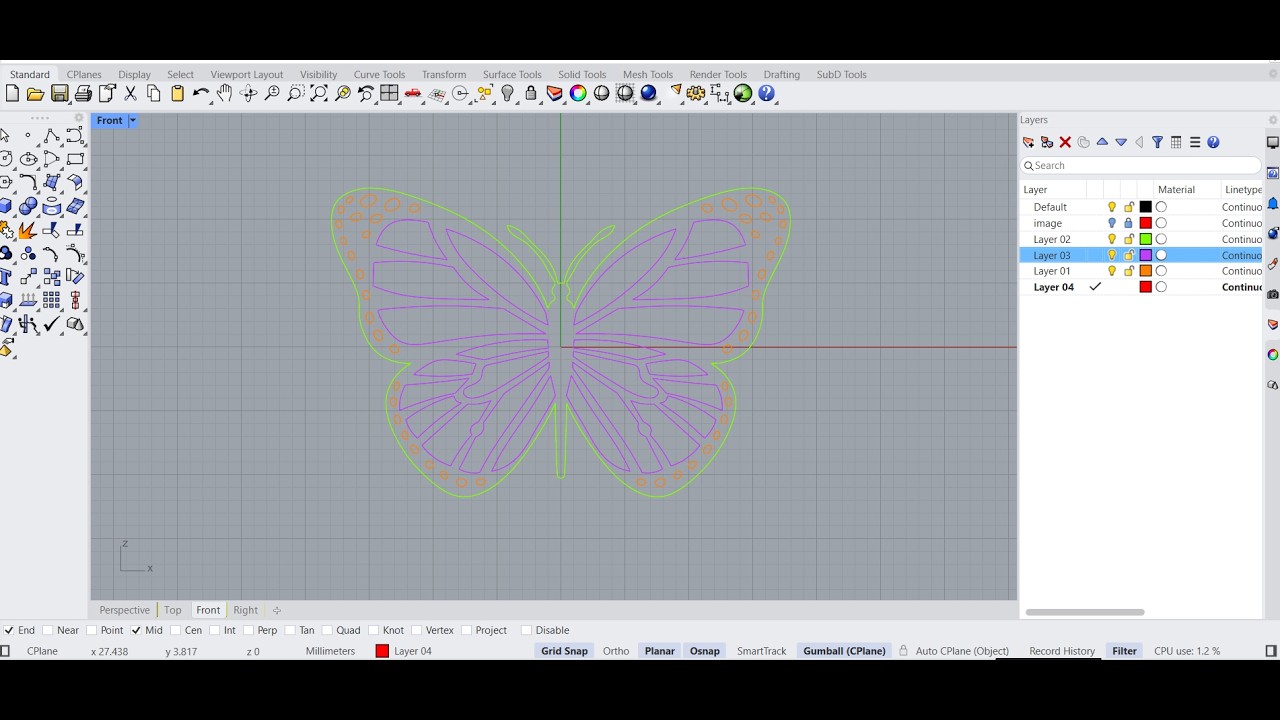This screenshot has width=1280, height=720.
Task: Enable the Quad osnap checkbox
Action: point(327,631)
